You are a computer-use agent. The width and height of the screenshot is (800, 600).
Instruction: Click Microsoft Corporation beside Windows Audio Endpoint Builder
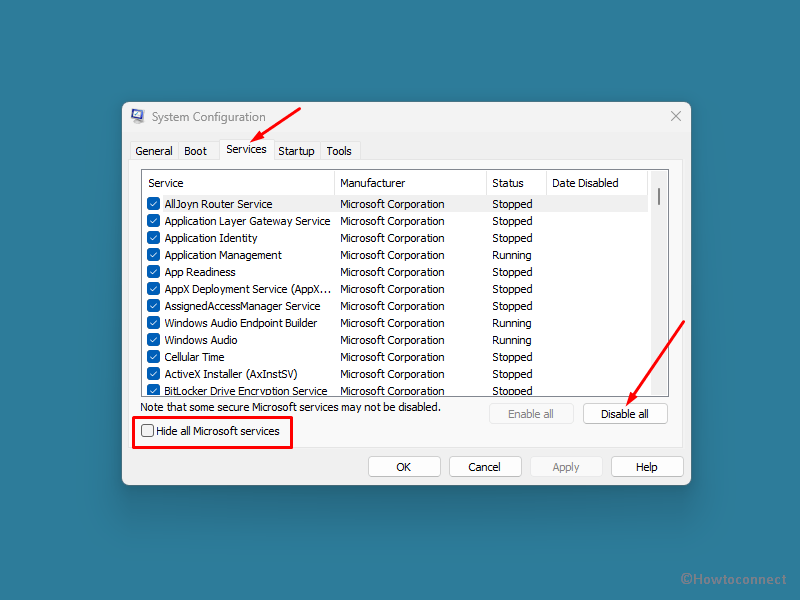[392, 323]
